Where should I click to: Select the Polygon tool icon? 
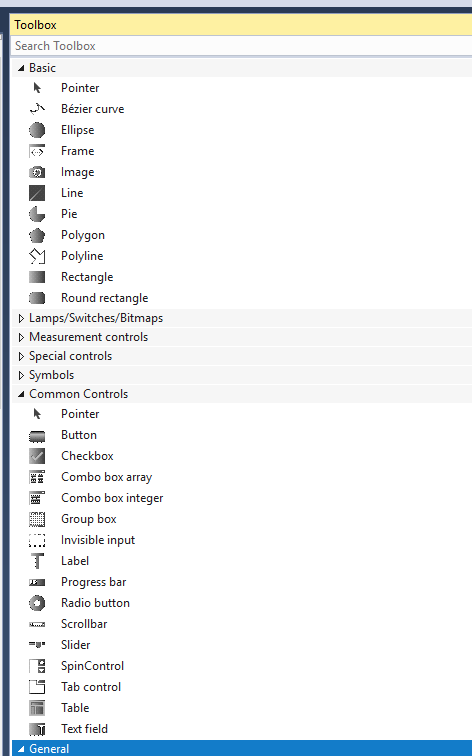[x=37, y=235]
